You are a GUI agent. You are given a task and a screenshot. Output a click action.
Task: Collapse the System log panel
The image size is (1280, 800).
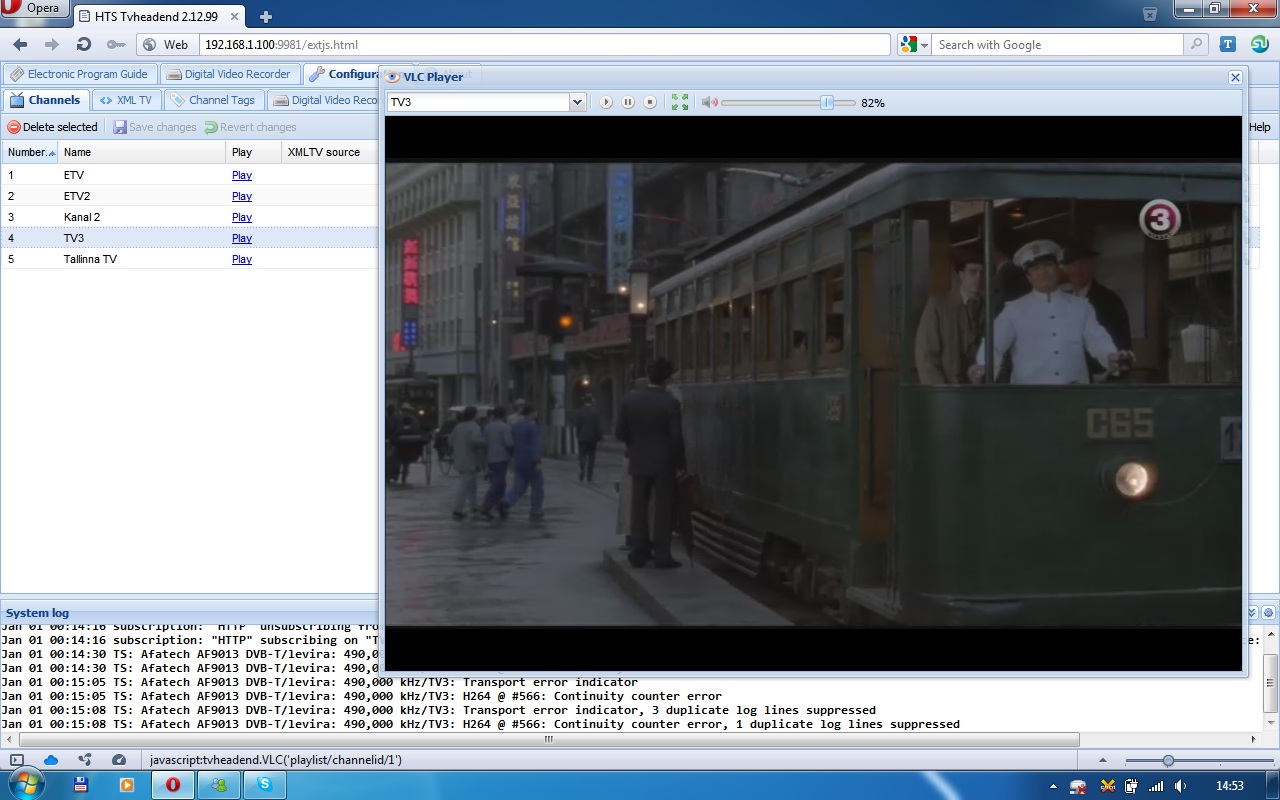pyautogui.click(x=1252, y=612)
